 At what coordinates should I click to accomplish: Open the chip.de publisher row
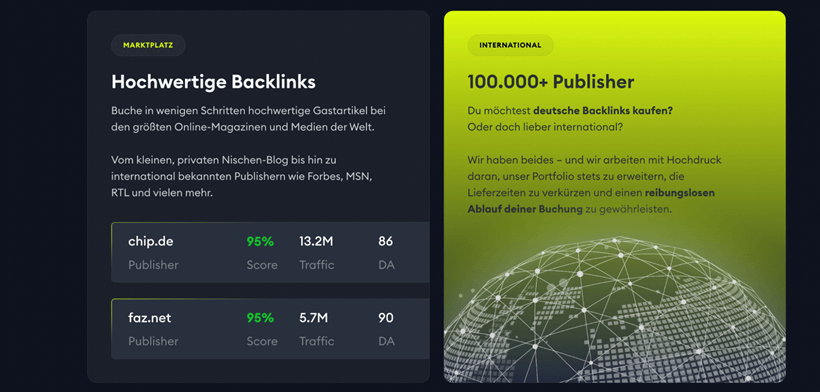pyautogui.click(x=270, y=252)
